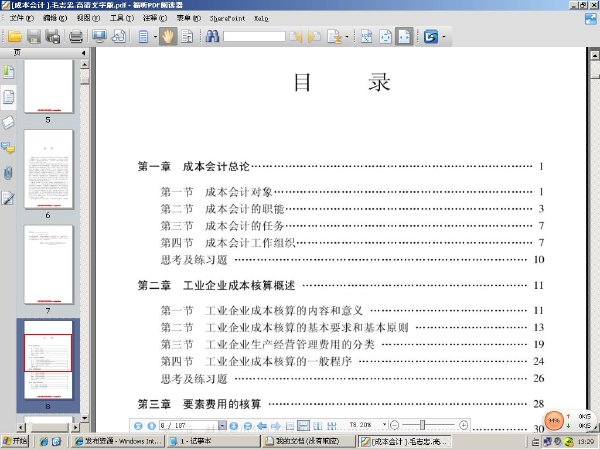The image size is (600, 450).
Task: Click thumbnail panel scroll up arrow
Action: click(x=85, y=64)
